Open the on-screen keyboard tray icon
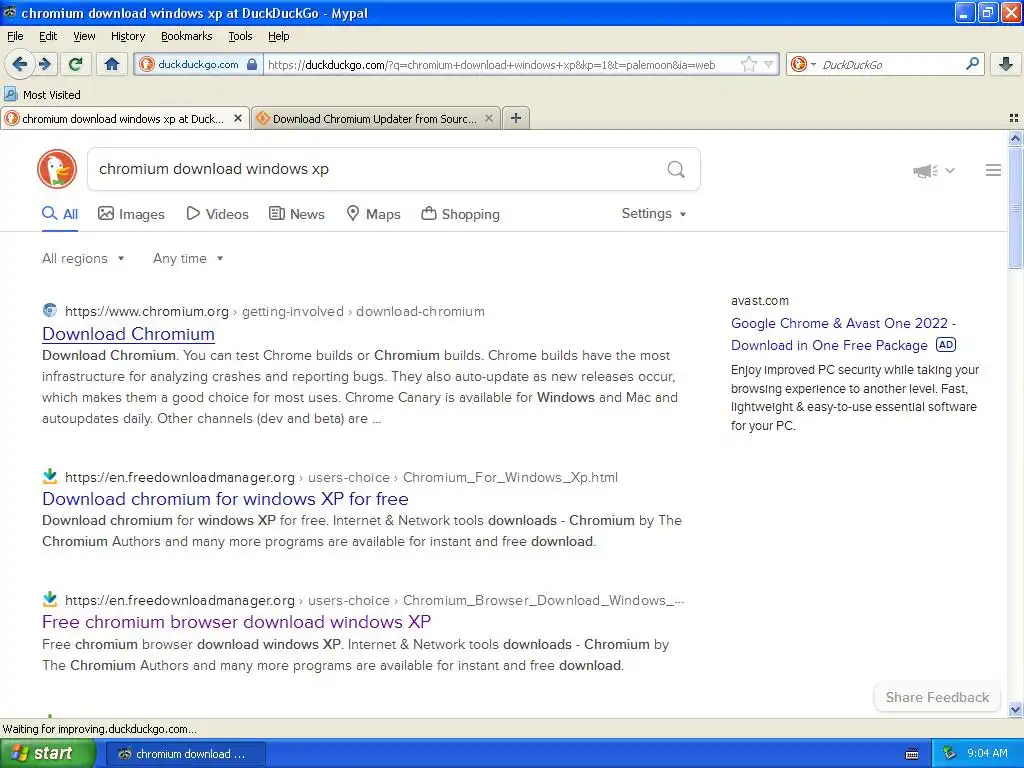The width and height of the screenshot is (1024, 768). [912, 754]
